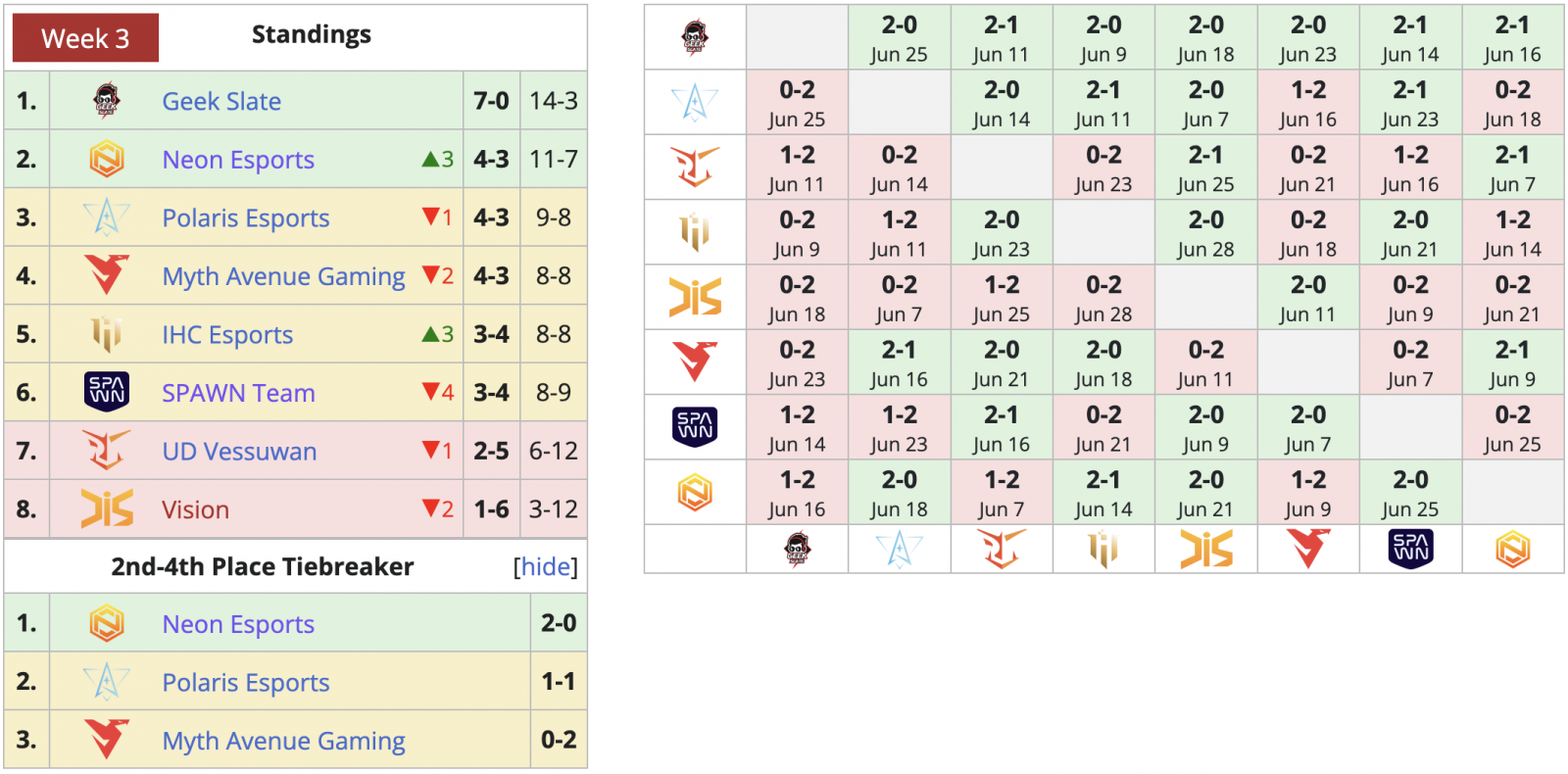
Task: Click the Polaris Esports star logo in standings
Action: (x=106, y=218)
